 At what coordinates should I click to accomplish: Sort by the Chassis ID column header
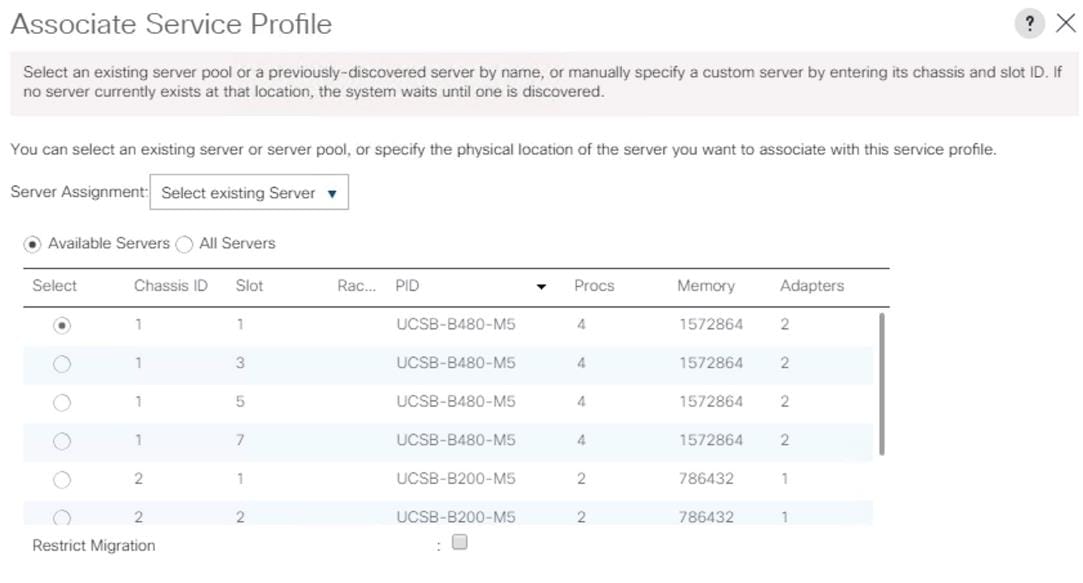171,286
